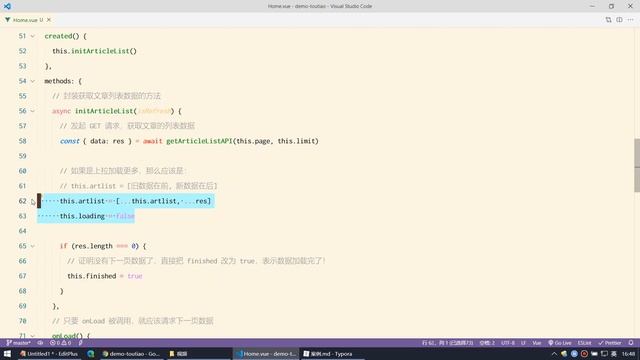Image resolution: width=640 pixels, height=360 pixels.
Task: Show hidden system tray icons arrow
Action: pos(554,354)
